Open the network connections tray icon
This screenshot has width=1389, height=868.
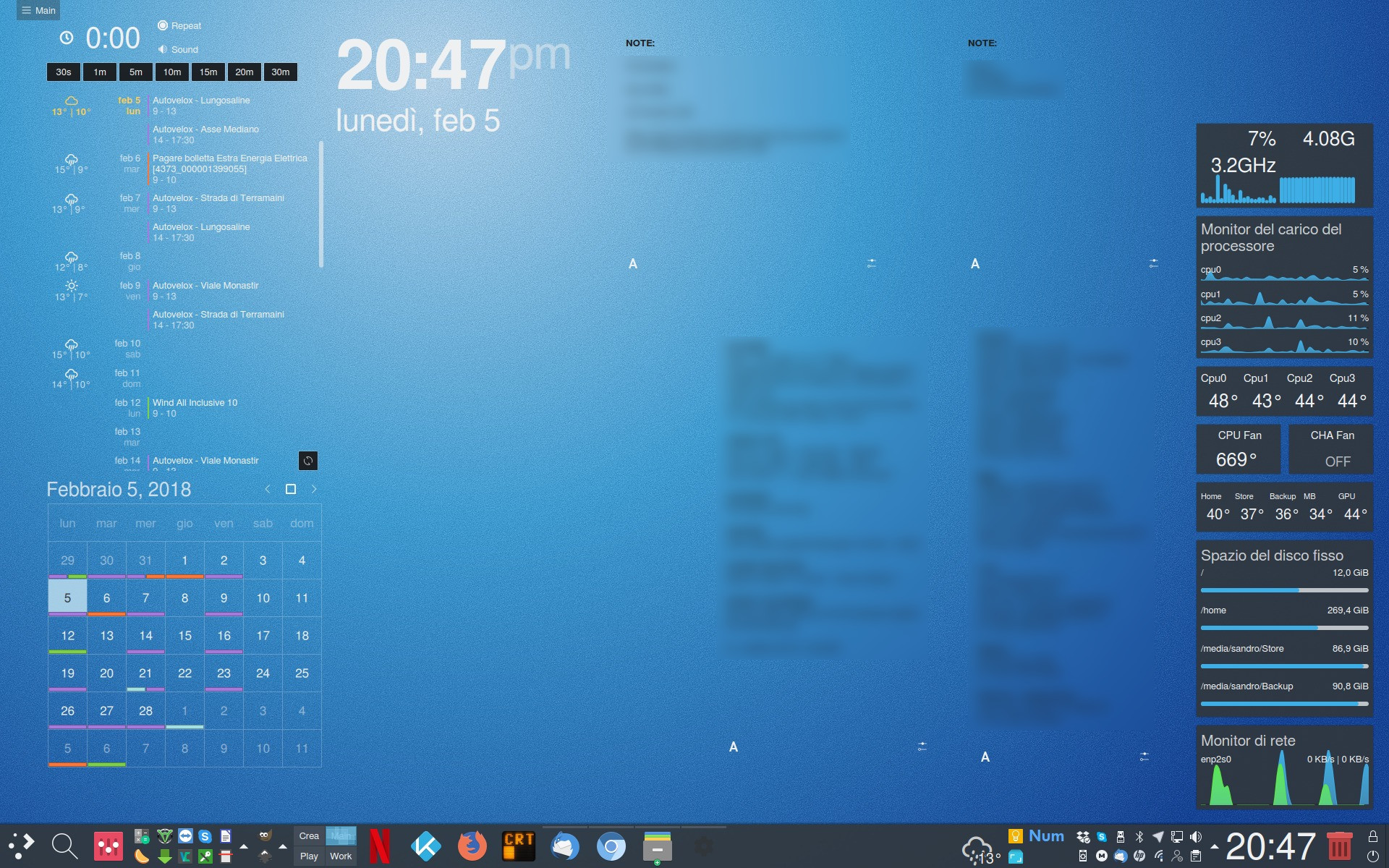1177,837
